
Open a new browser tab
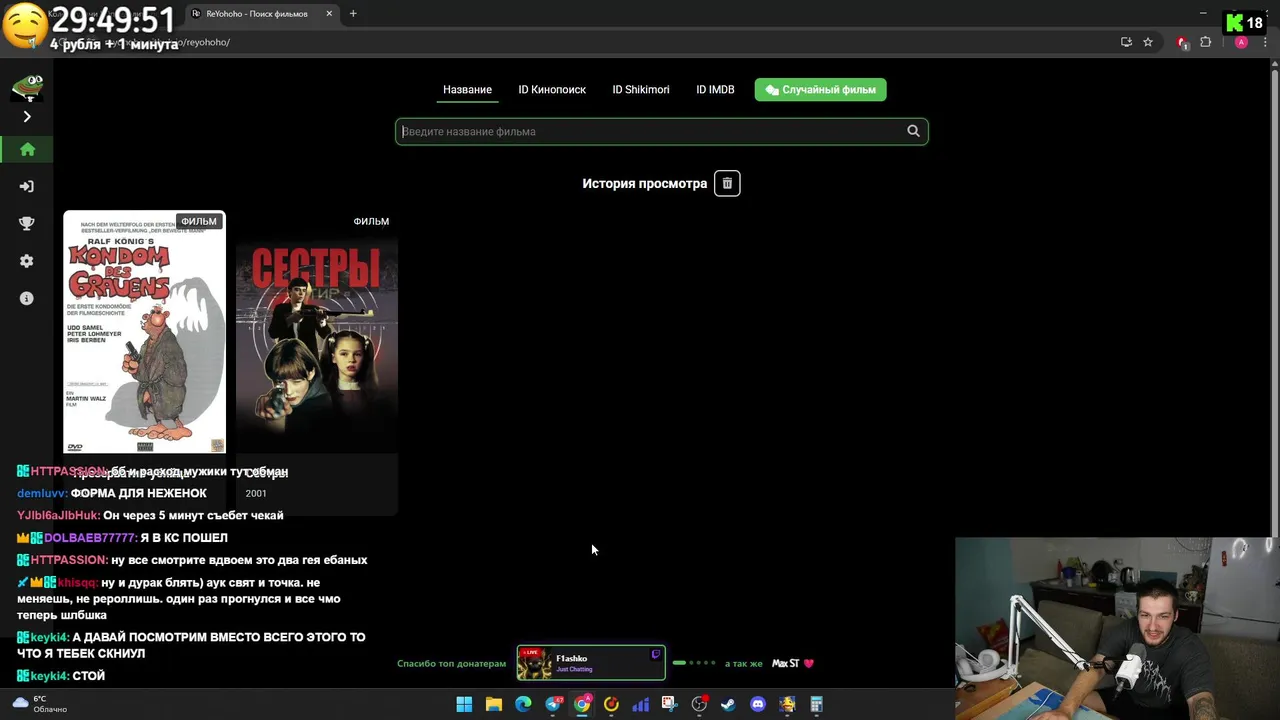[x=353, y=14]
